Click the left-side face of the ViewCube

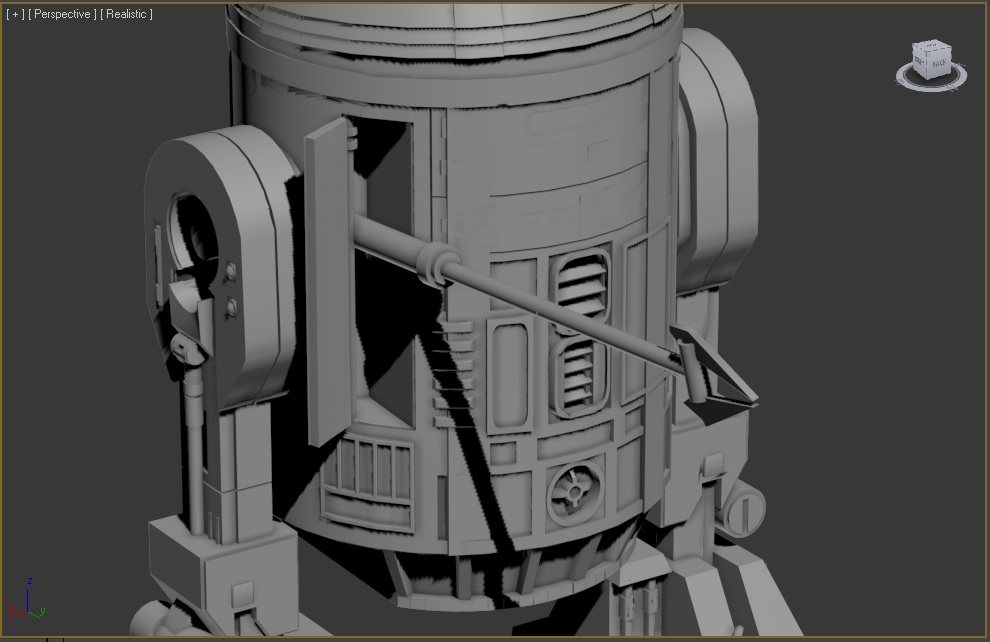point(918,61)
